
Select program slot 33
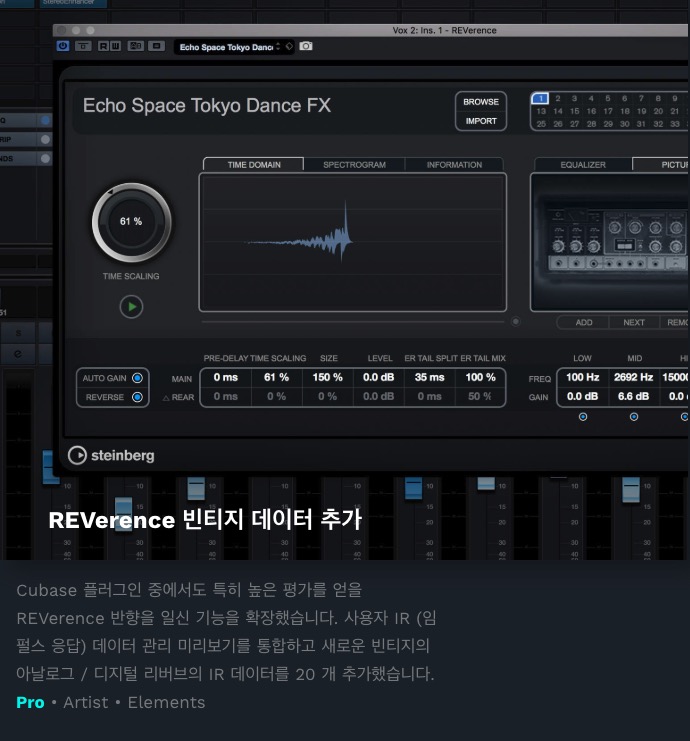coord(675,124)
